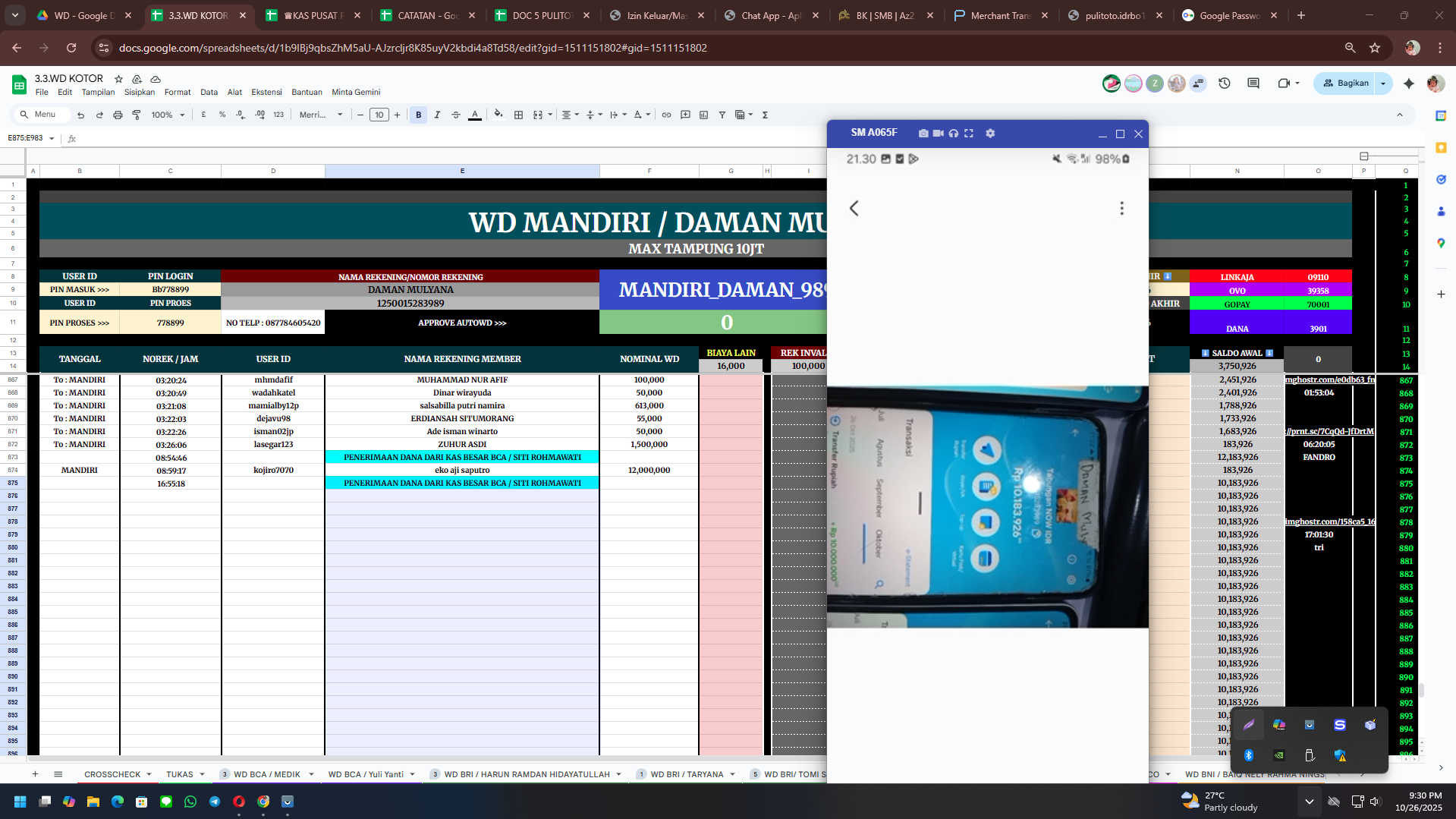The height and width of the screenshot is (819, 1456).
Task: Open text rotation dropdown
Action: tap(642, 115)
